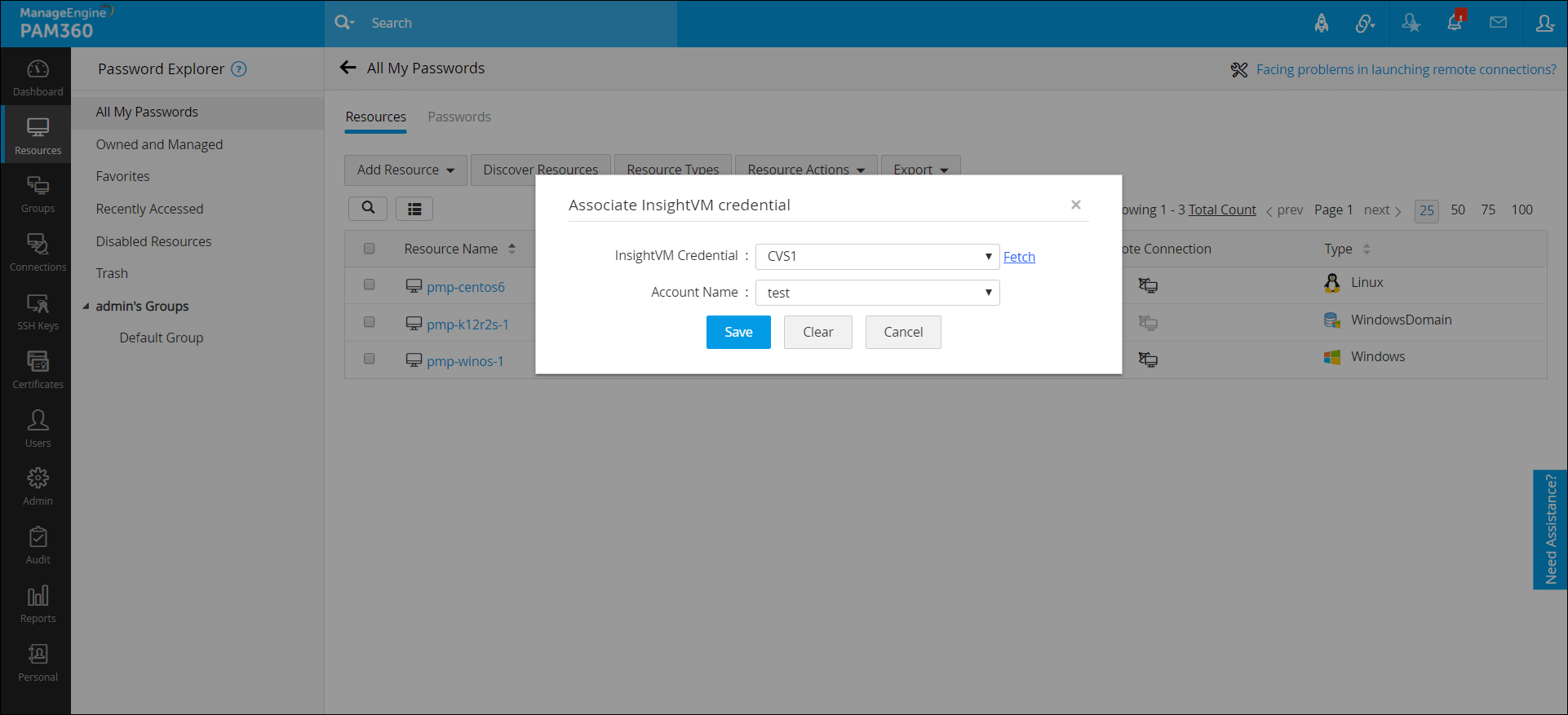Open Facing problems in launching remote connections link
The image size is (1568, 715).
pos(1406,69)
